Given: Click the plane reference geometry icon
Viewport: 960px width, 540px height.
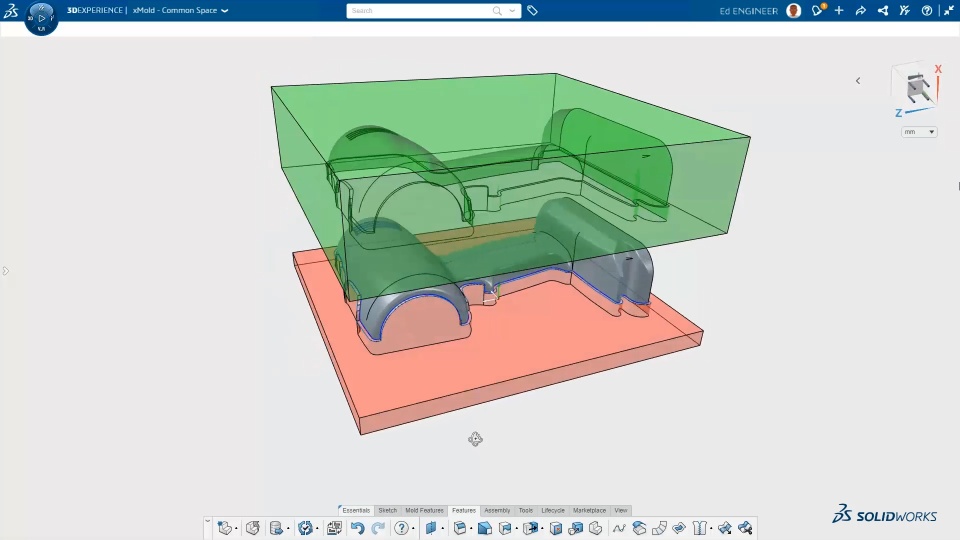Looking at the screenshot, I should (x=431, y=528).
